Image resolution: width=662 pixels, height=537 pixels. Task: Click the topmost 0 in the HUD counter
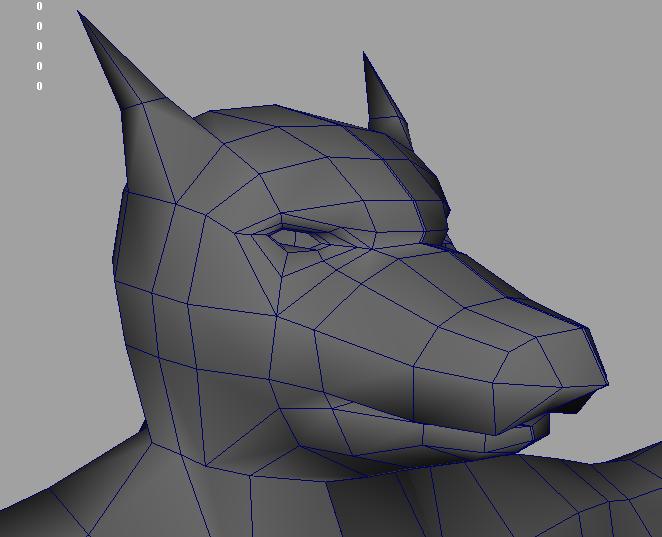tap(39, 6)
